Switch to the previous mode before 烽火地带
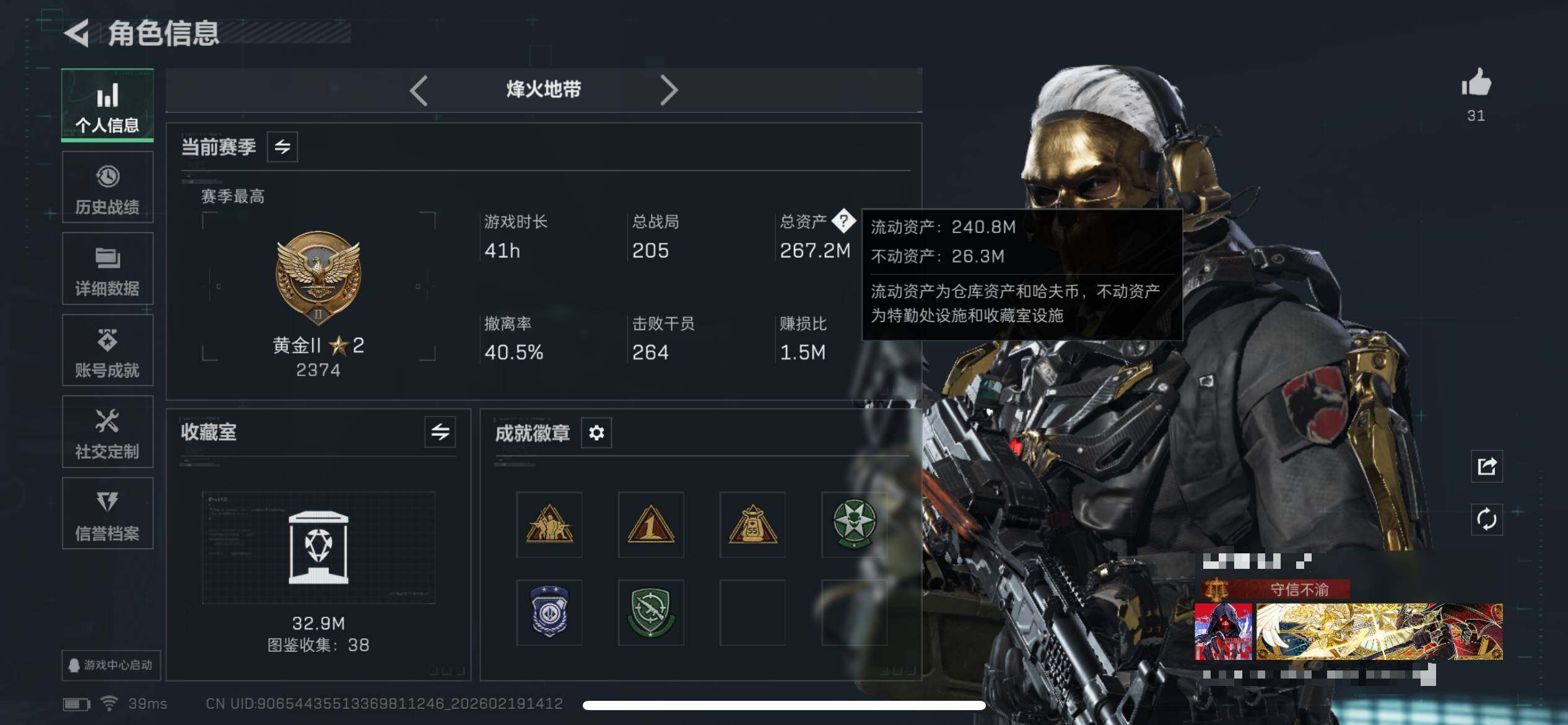 419,90
